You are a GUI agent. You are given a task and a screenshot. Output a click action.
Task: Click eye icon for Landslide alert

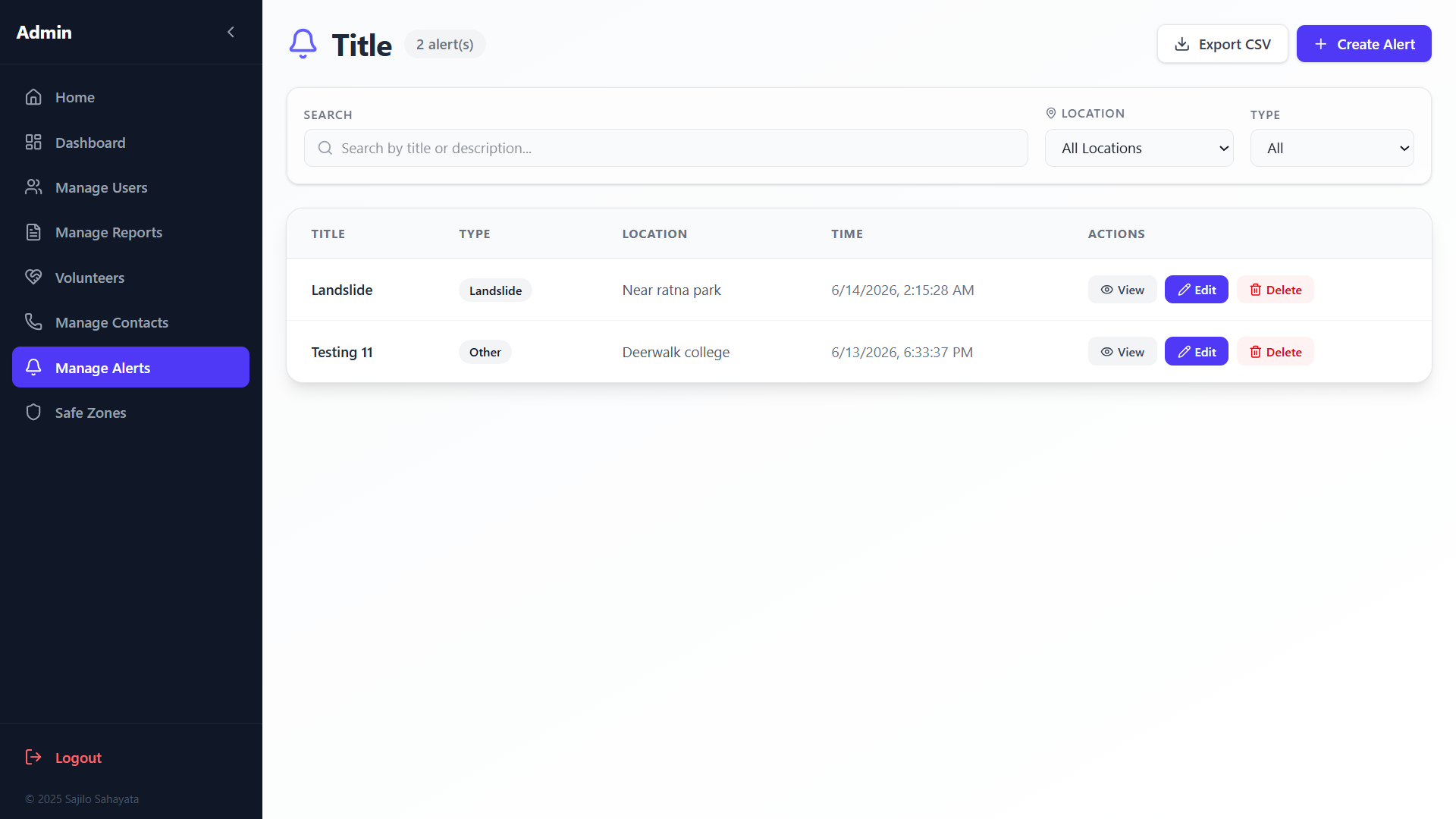click(x=1106, y=290)
